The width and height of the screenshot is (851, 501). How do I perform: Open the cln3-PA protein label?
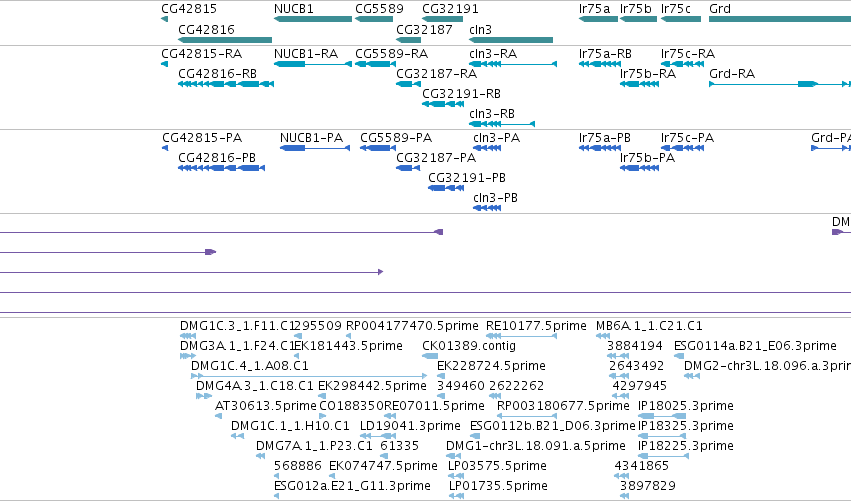(x=497, y=138)
